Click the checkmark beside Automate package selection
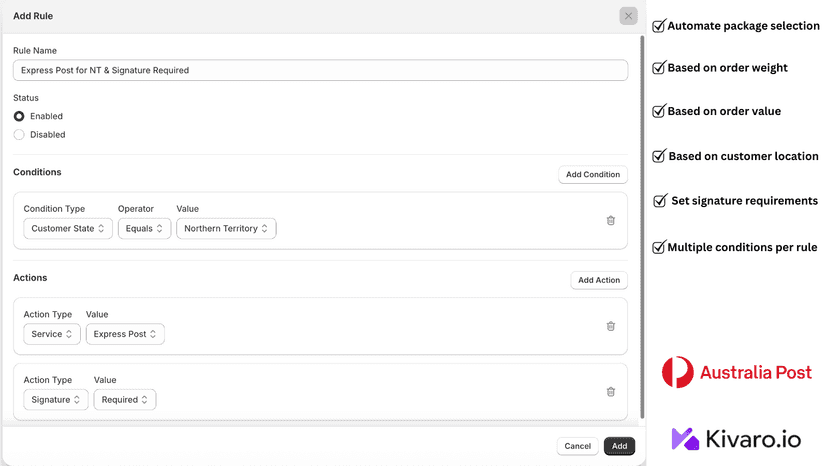This screenshot has width=828, height=466. 658,26
